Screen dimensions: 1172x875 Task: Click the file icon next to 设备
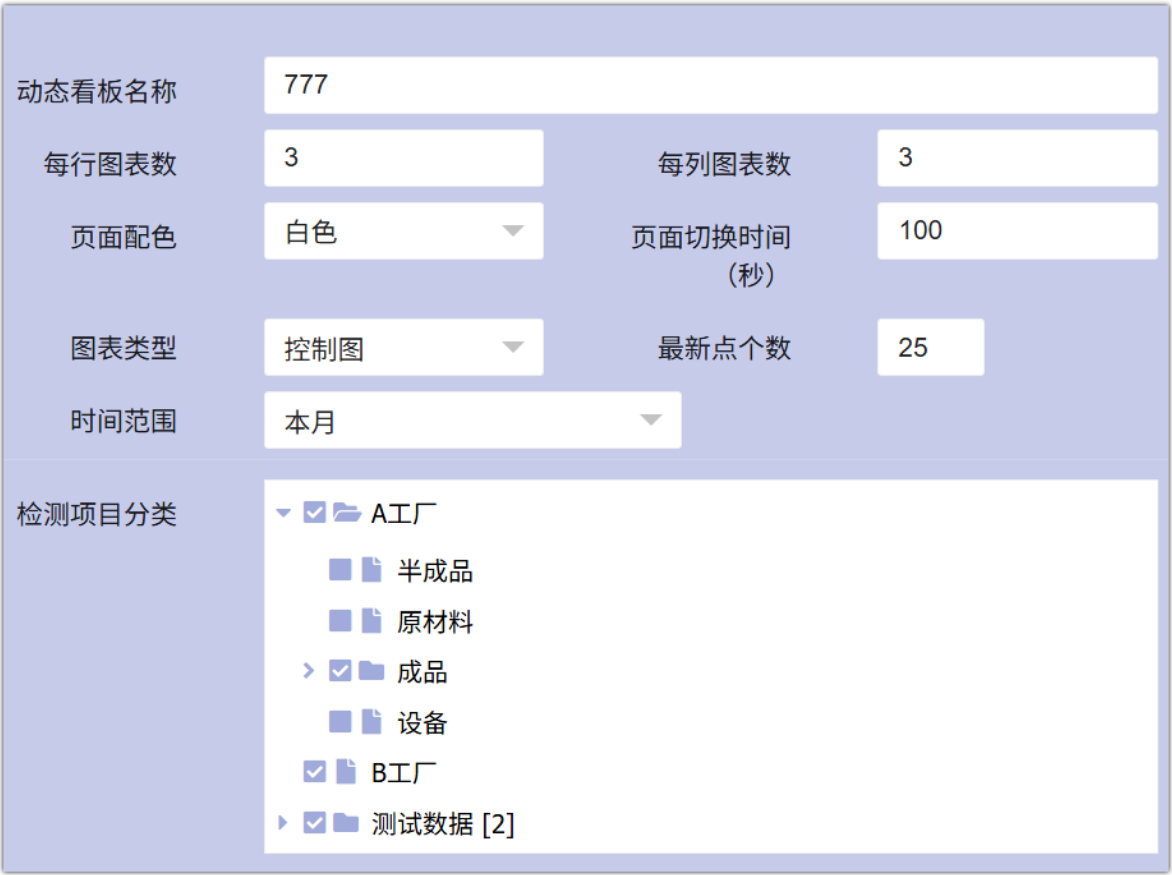click(371, 722)
